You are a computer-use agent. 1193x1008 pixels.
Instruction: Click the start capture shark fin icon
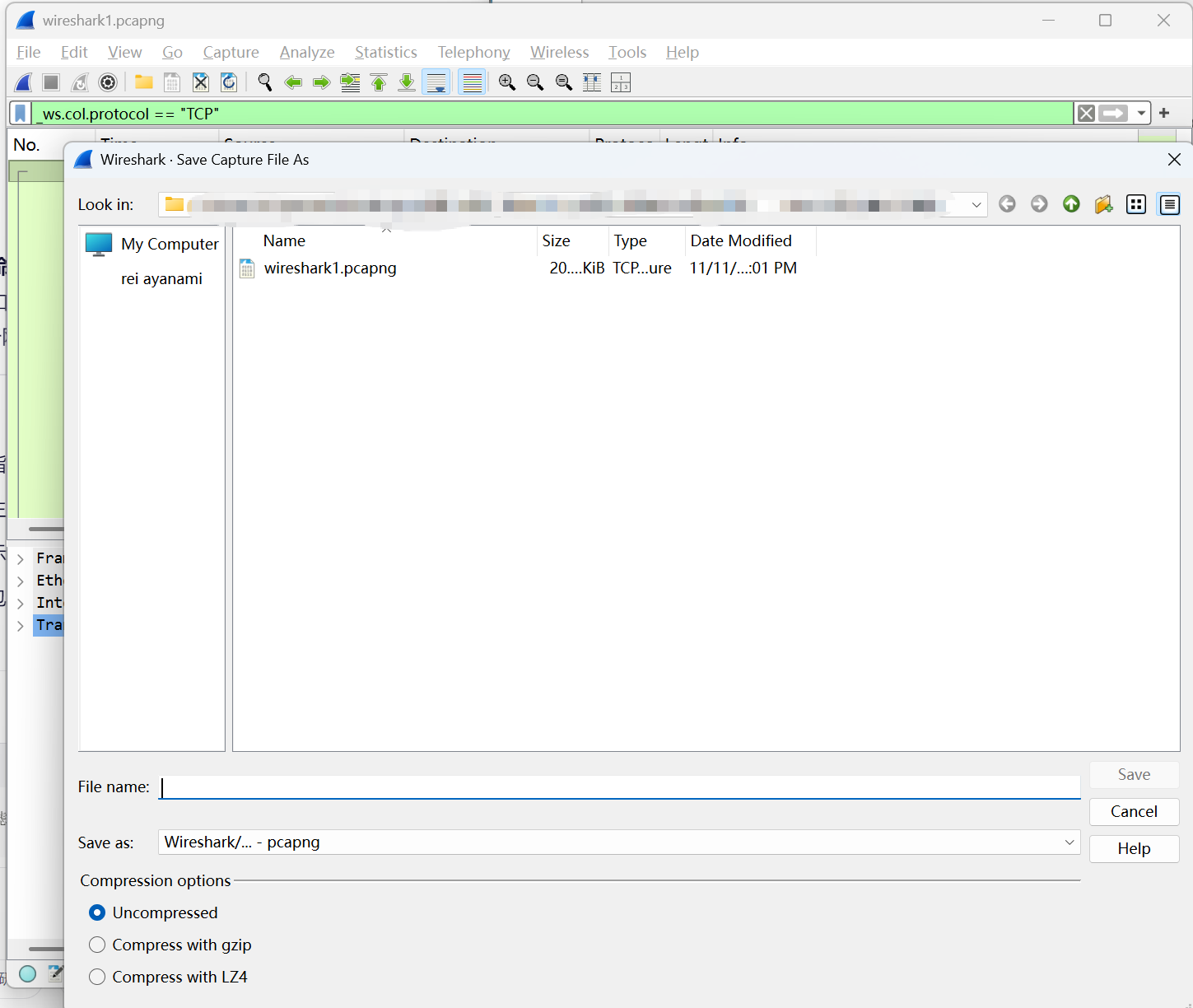pyautogui.click(x=24, y=82)
